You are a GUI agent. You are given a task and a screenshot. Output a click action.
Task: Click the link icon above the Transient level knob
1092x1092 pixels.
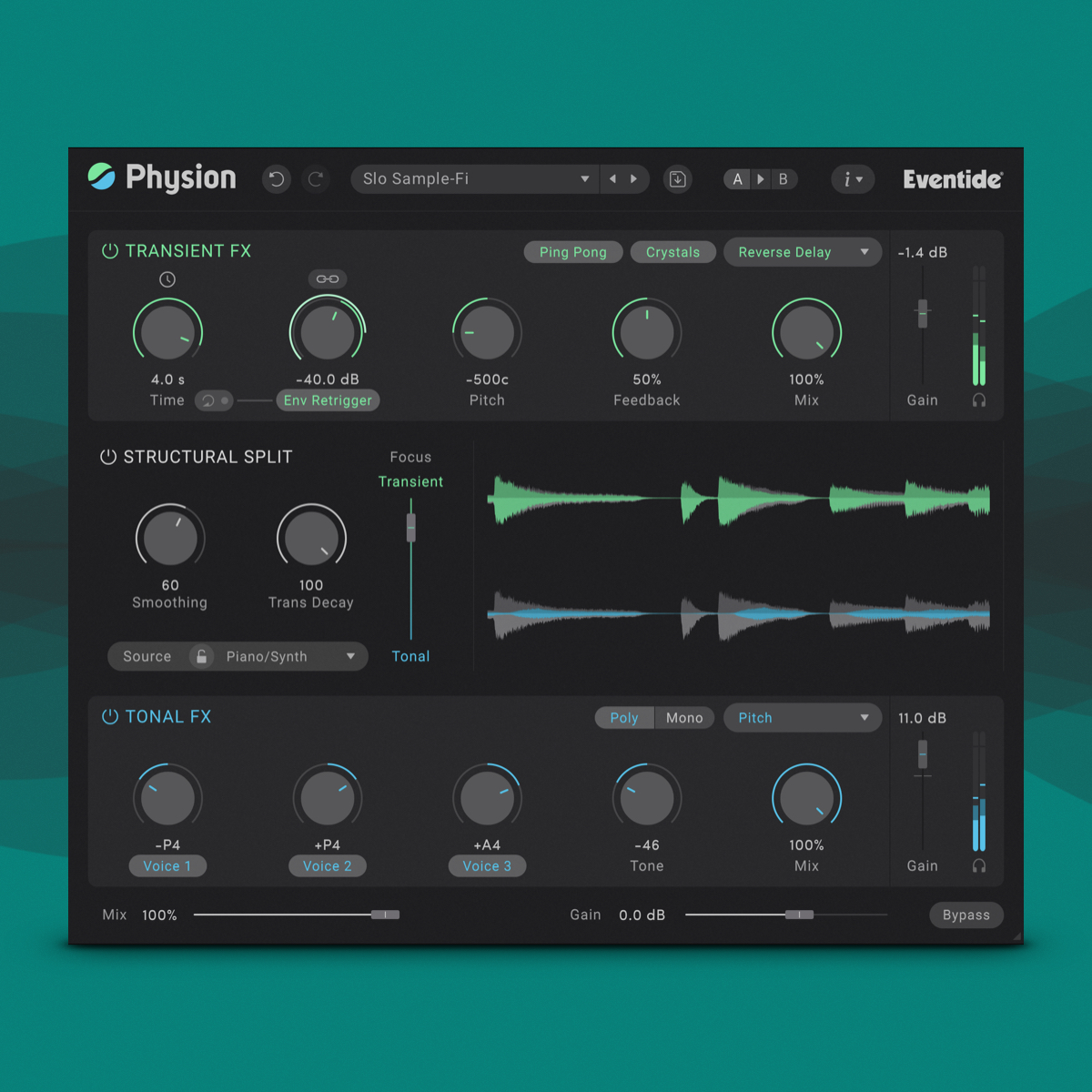pyautogui.click(x=328, y=279)
